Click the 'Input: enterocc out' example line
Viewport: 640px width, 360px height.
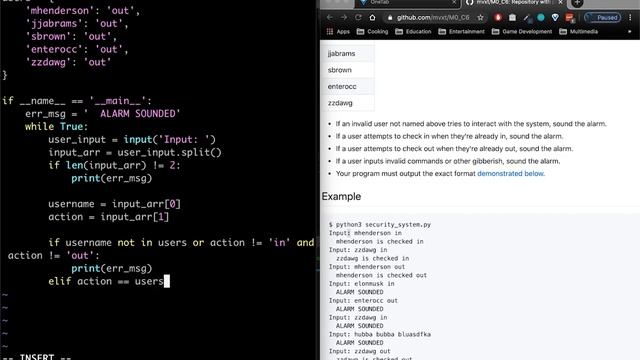pos(363,300)
